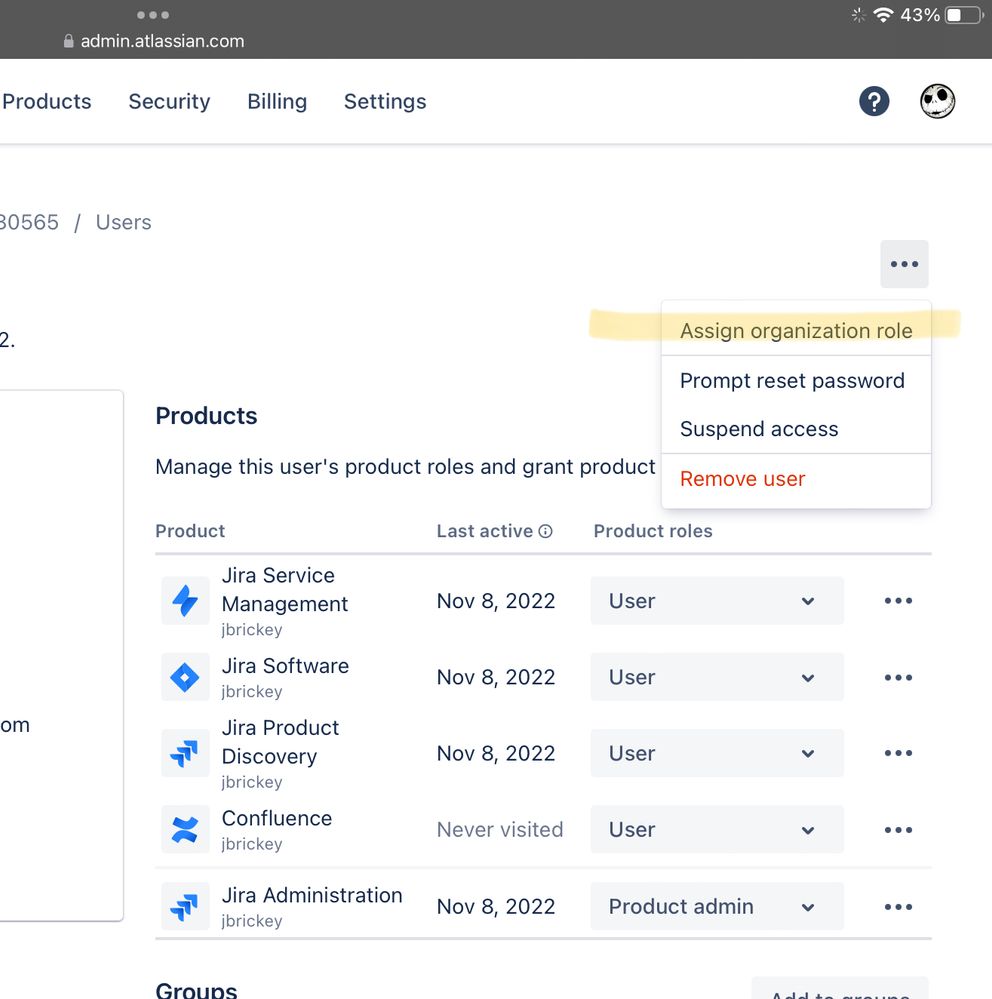Viewport: 992px width, 999px height.
Task: Open Jira Product Discovery row options
Action: pyautogui.click(x=898, y=753)
